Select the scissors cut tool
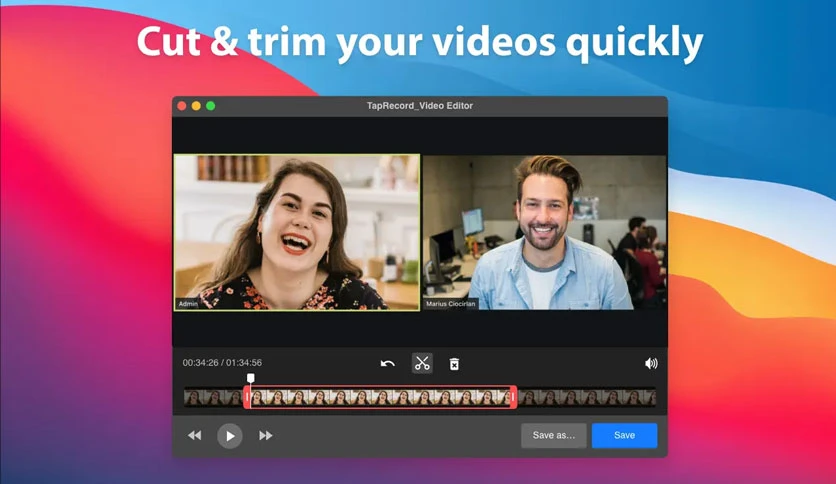 click(x=422, y=364)
